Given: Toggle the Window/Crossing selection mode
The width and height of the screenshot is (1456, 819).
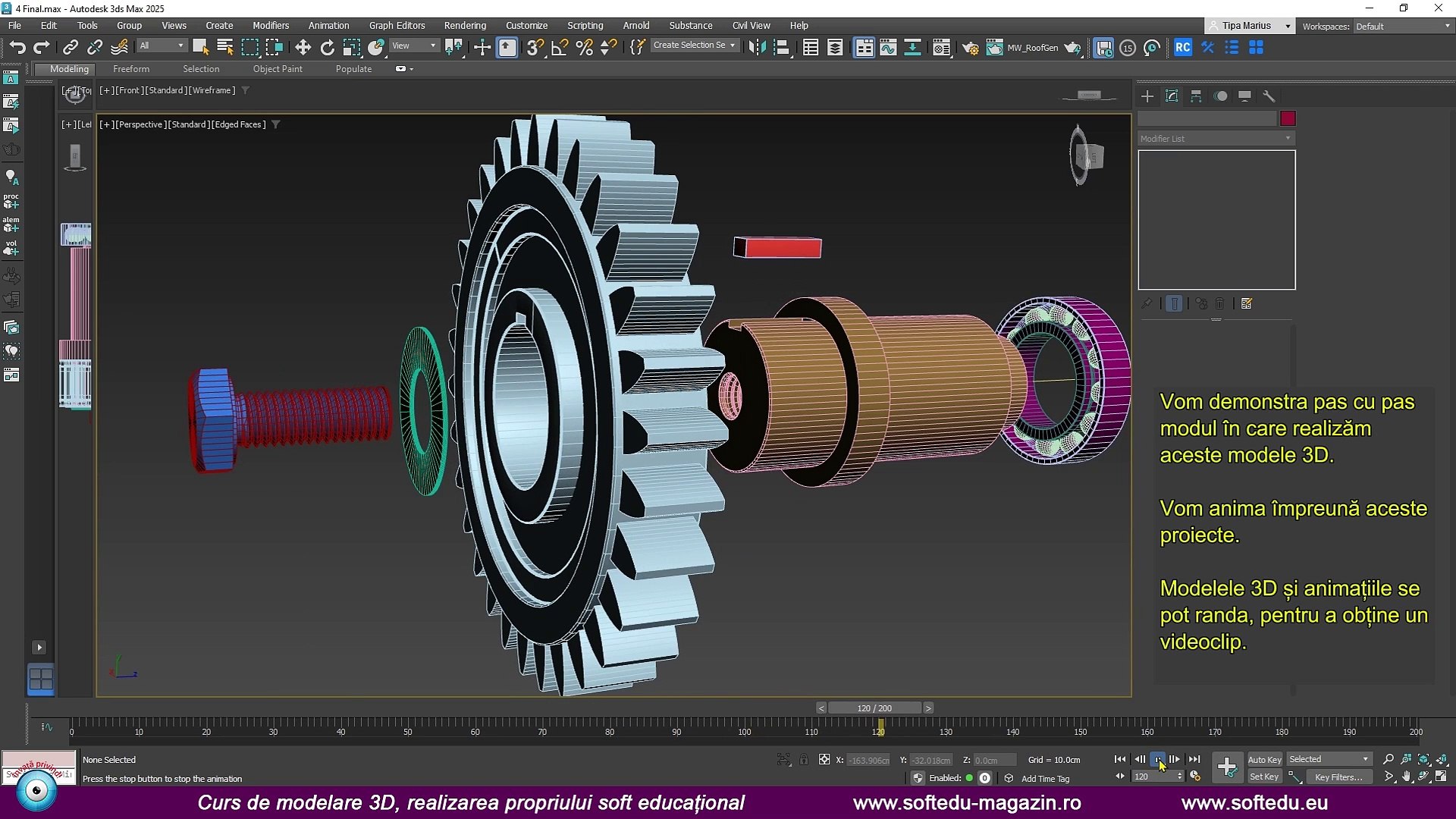Looking at the screenshot, I should pyautogui.click(x=274, y=48).
